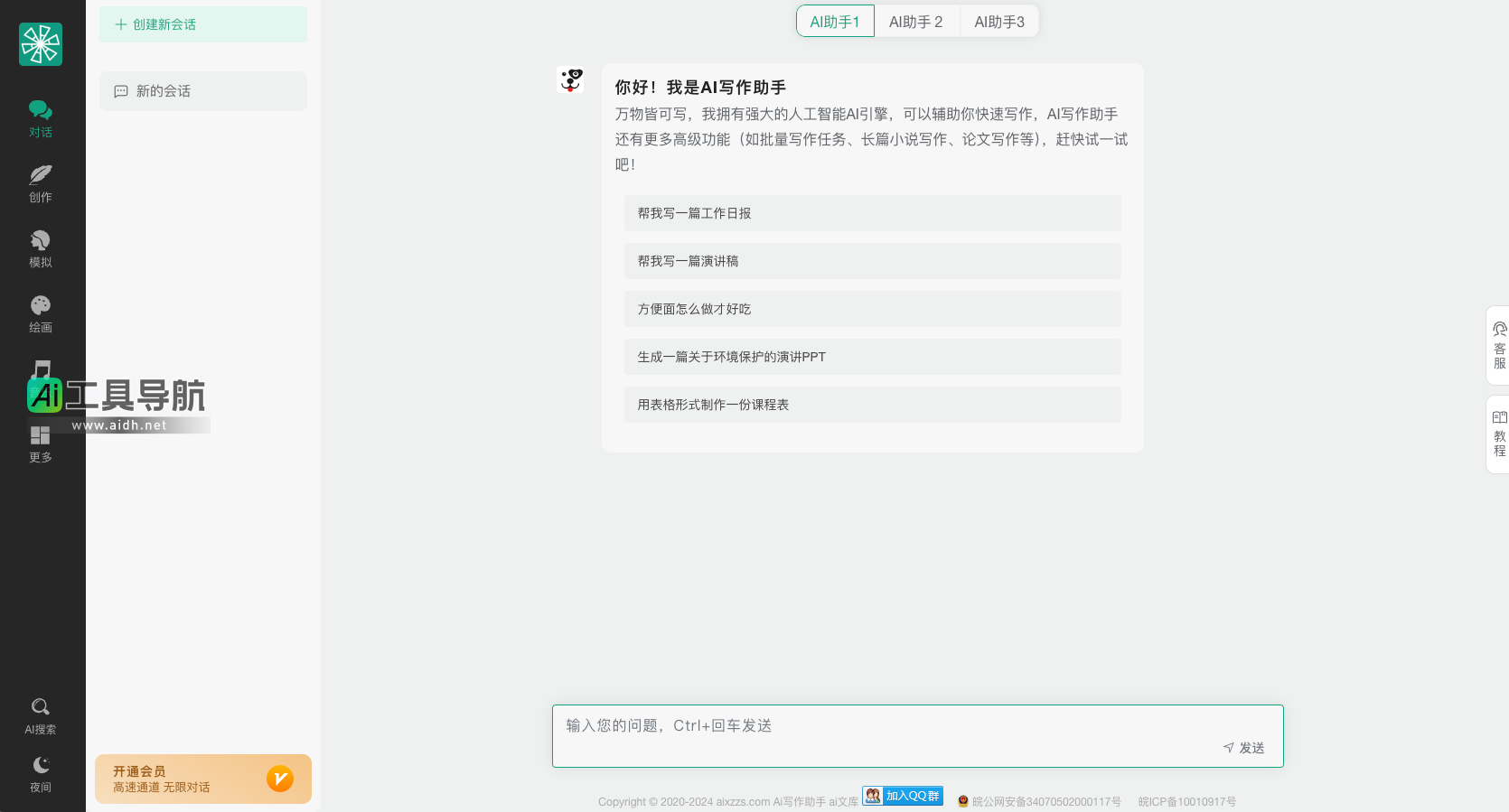The width and height of the screenshot is (1509, 812).
Task: Open the 绘画 palette icon
Action: point(41,313)
